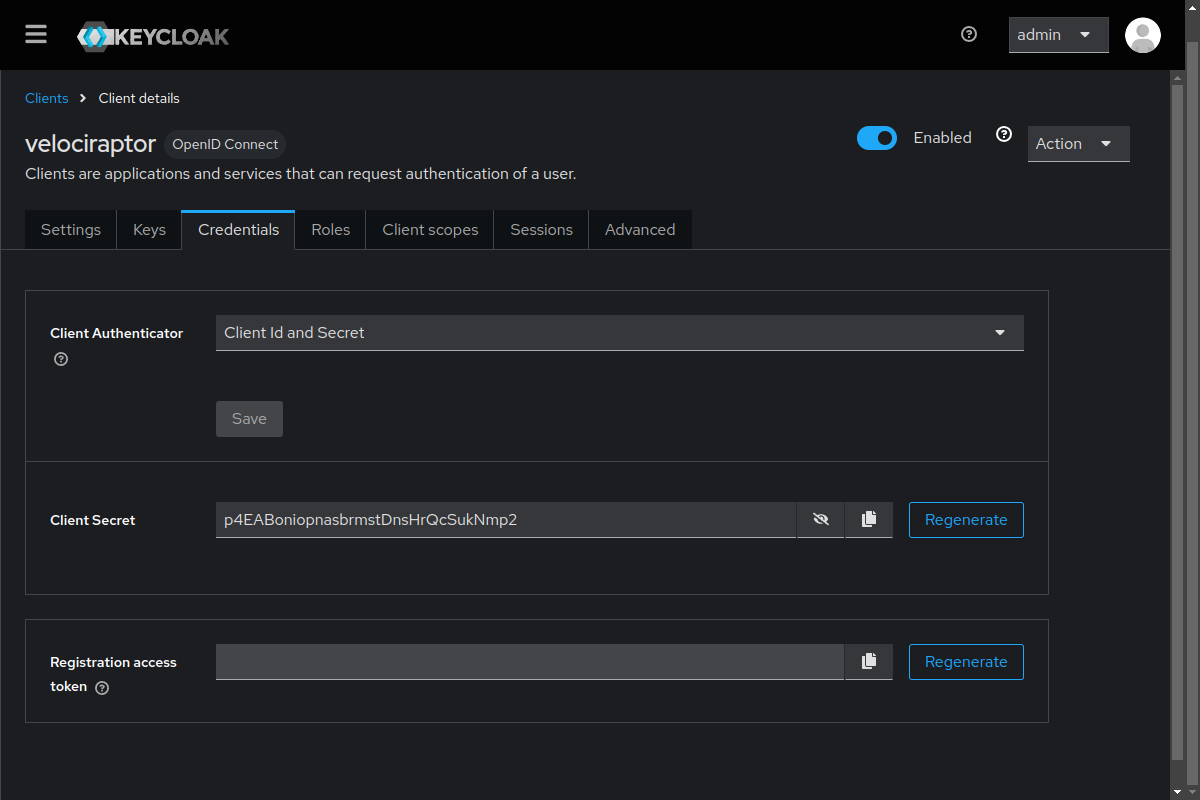Copy the Client Secret to clipboard

click(x=868, y=520)
